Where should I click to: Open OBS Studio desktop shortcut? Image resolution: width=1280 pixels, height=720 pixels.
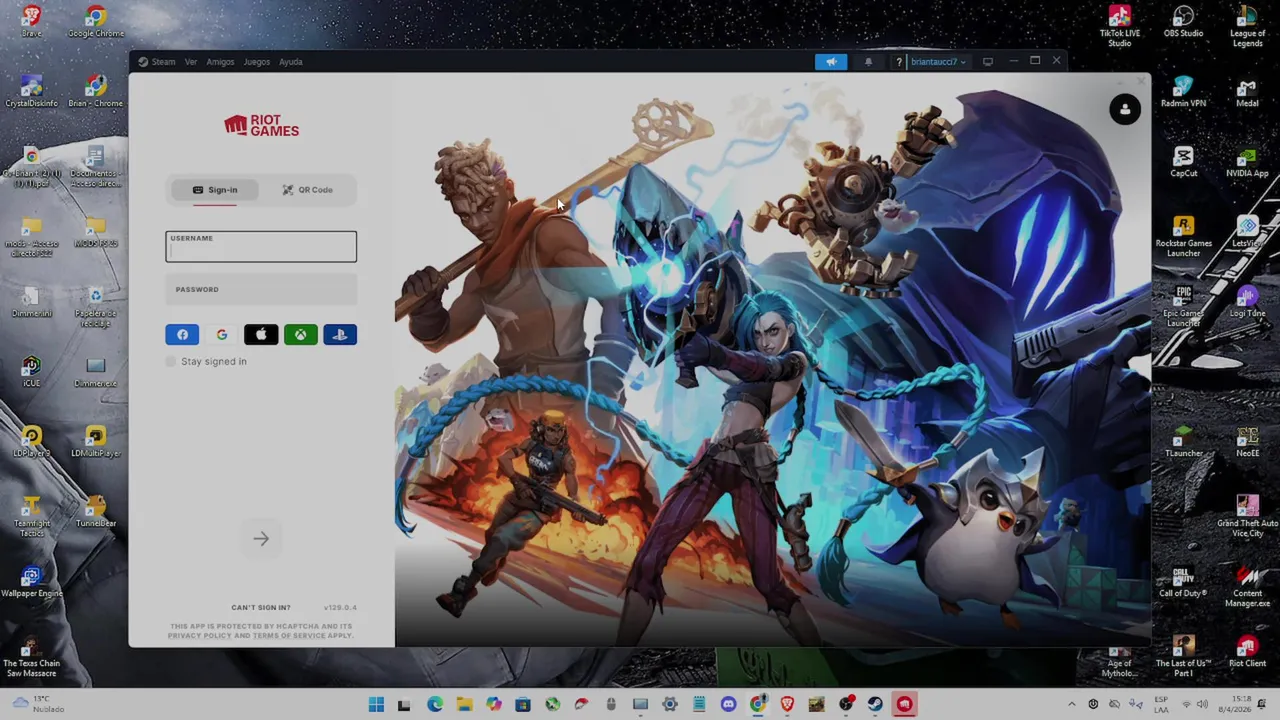[1184, 21]
